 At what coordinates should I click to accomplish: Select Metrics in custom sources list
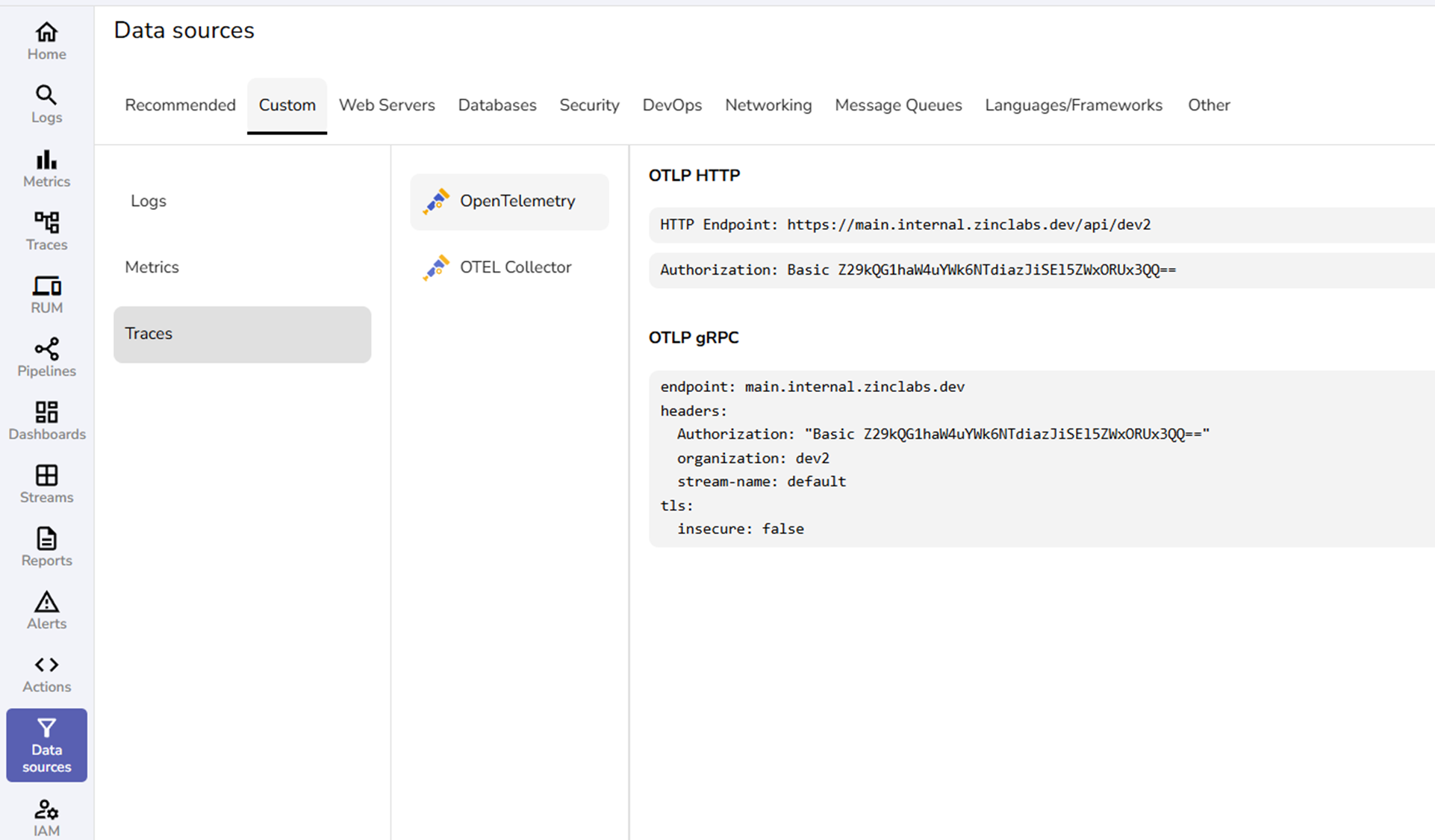[x=152, y=267]
